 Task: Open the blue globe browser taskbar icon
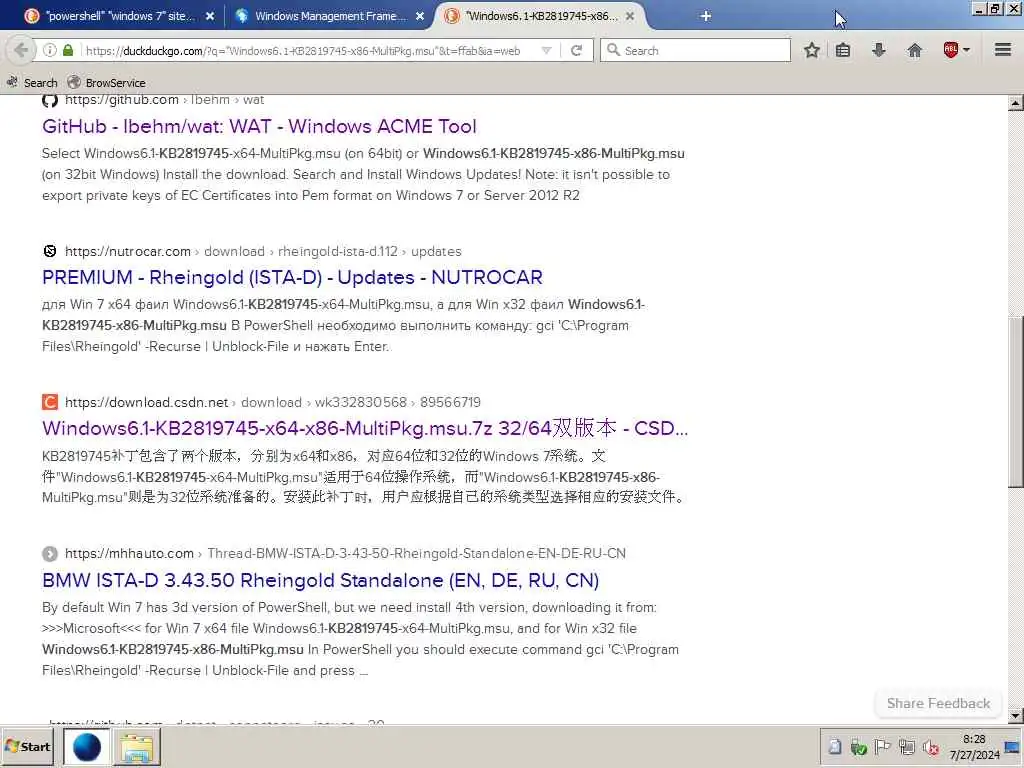pos(87,747)
